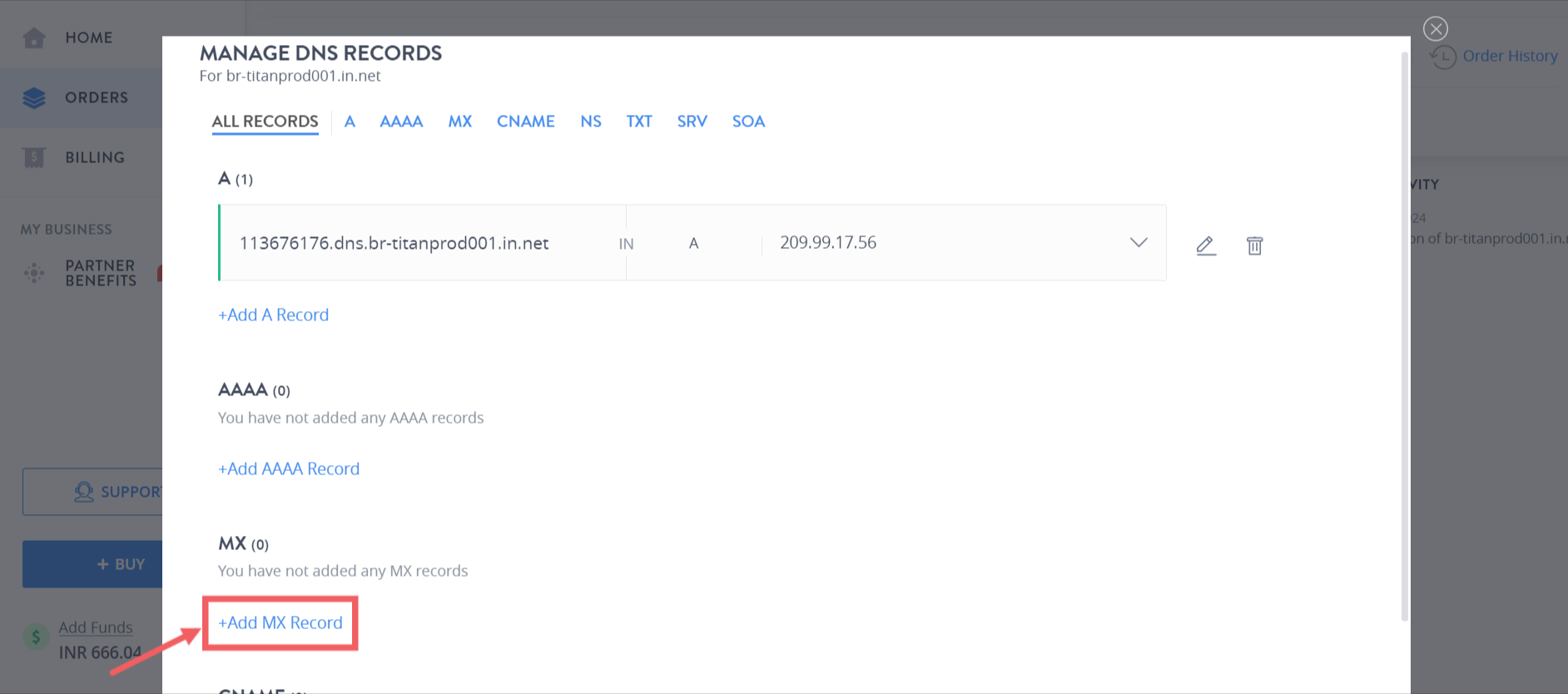Click the +Add AAAA Record link
Screen dimensions: 1568x694
[x=289, y=468]
